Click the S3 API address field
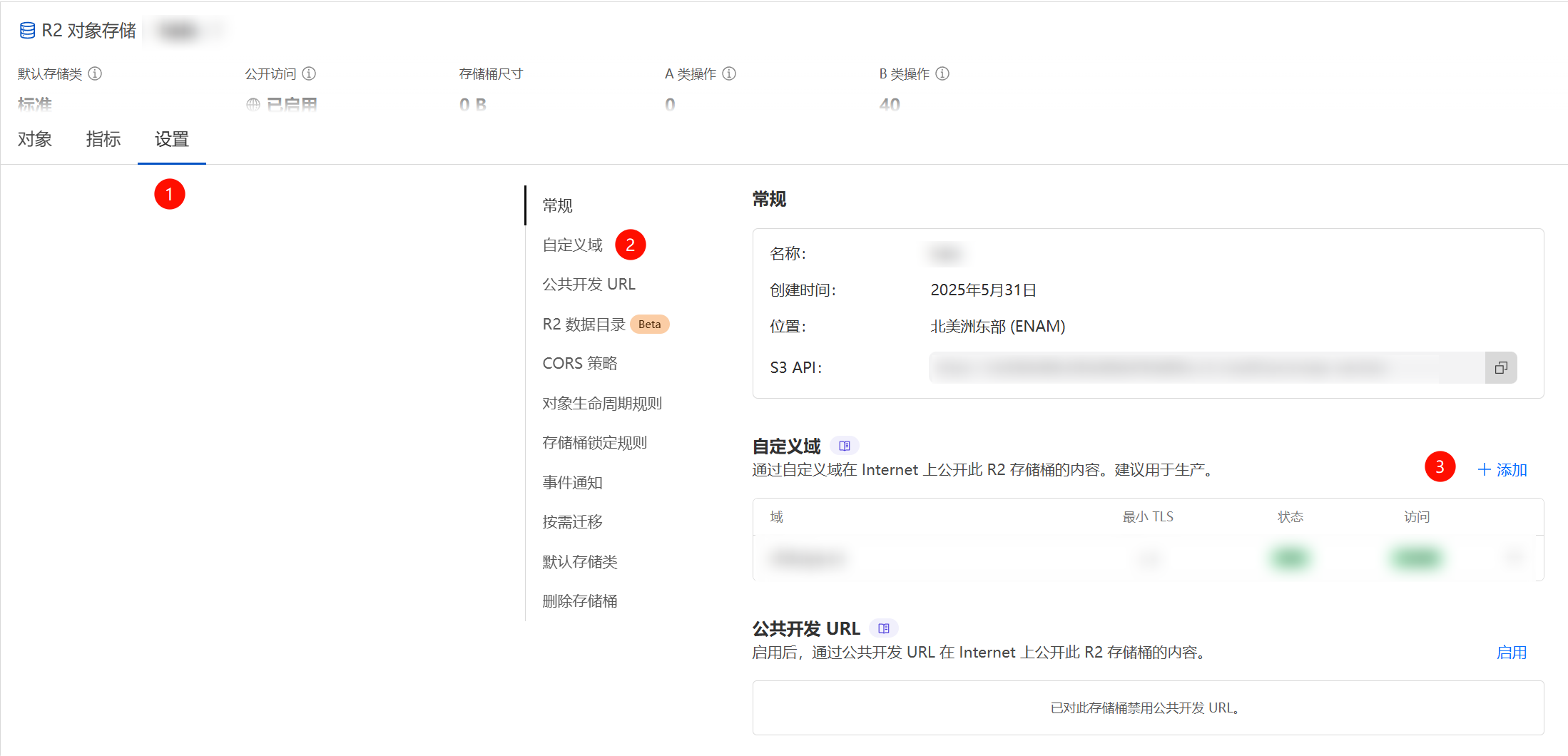The height and width of the screenshot is (756, 1568). [1206, 367]
